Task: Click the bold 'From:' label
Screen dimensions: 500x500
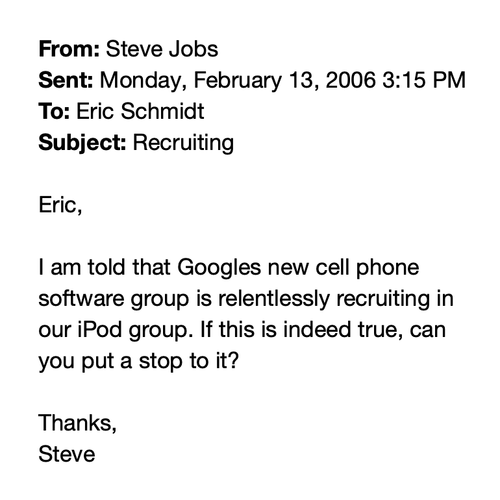Action: (69, 49)
